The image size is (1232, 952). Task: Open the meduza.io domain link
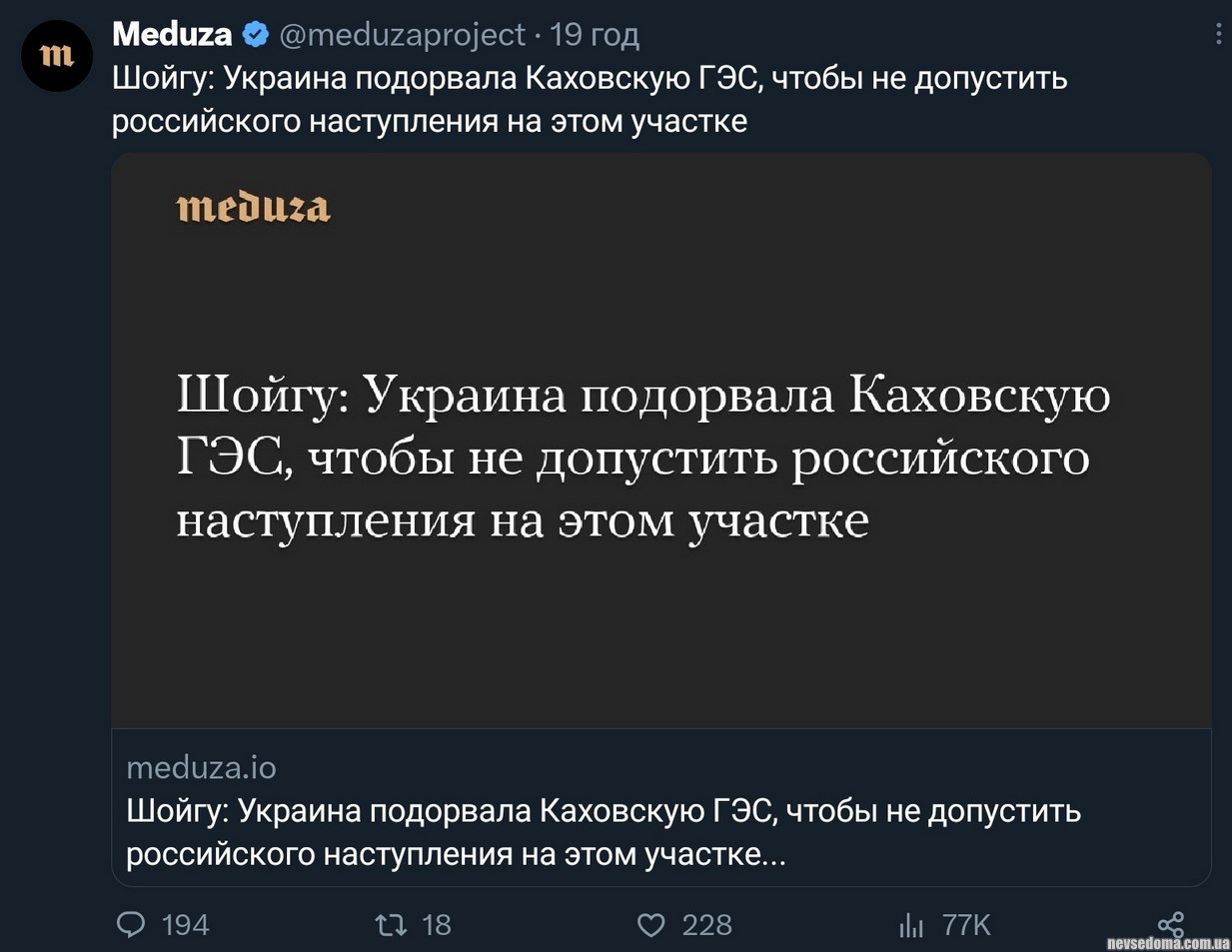201,767
